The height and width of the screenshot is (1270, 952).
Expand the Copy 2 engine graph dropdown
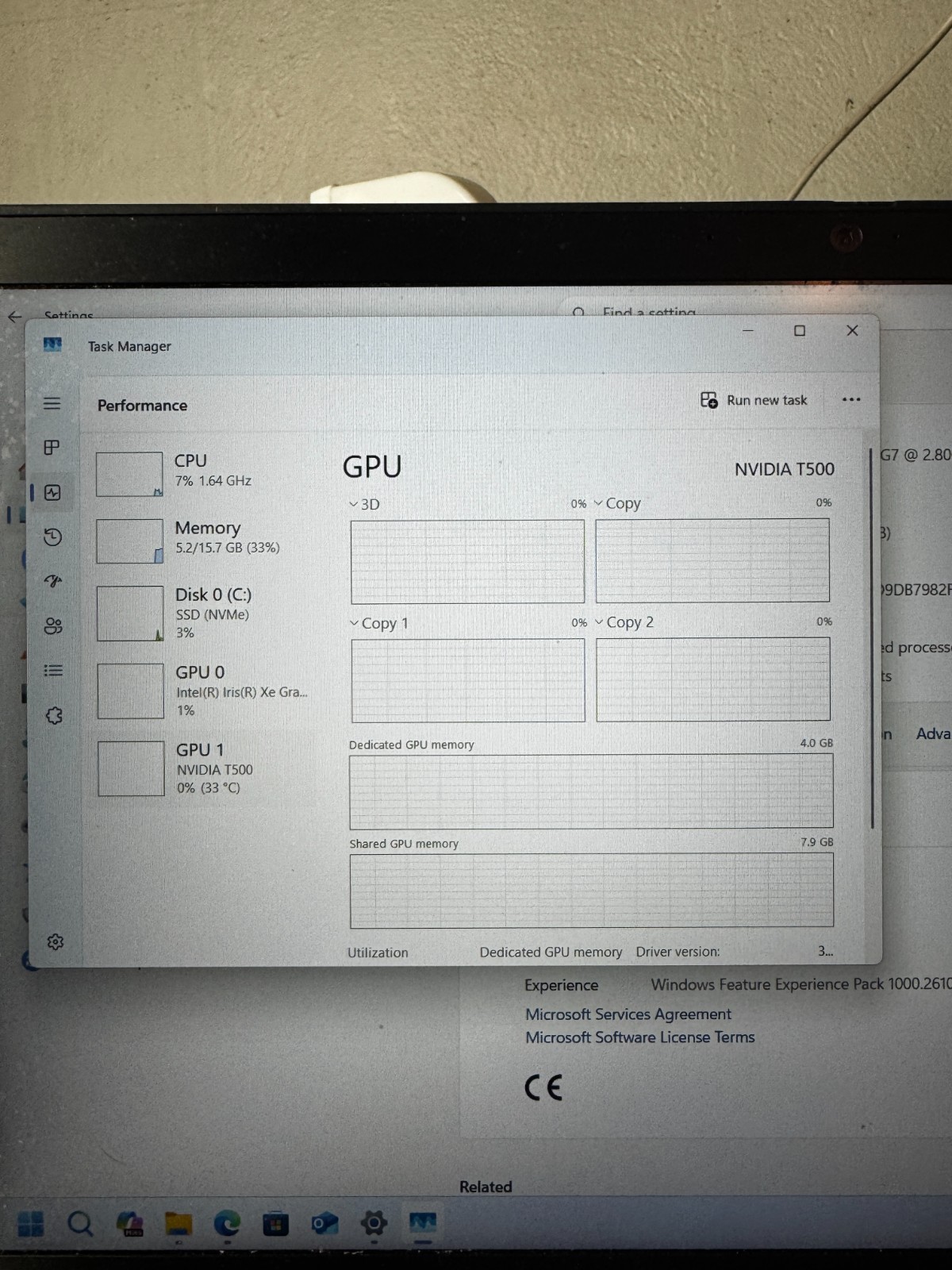click(600, 622)
